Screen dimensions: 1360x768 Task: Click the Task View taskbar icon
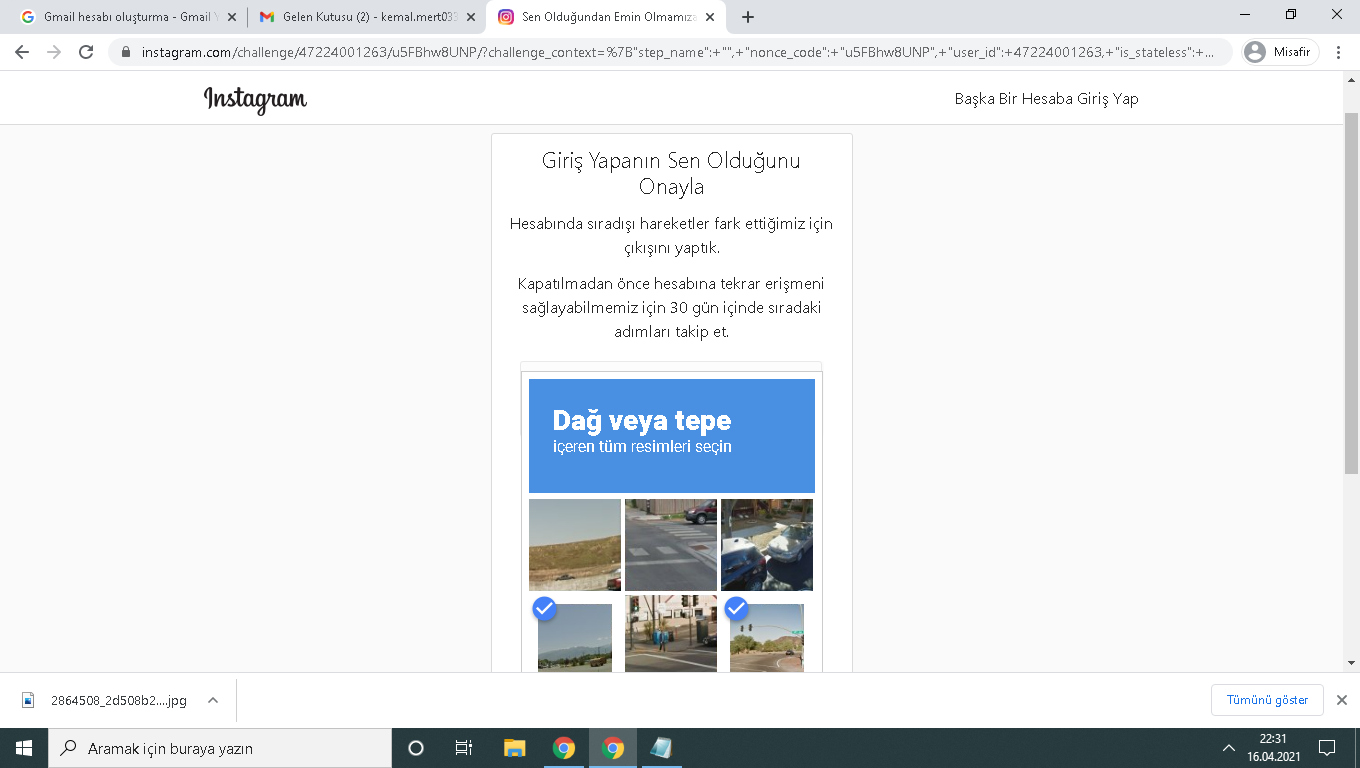coord(464,748)
